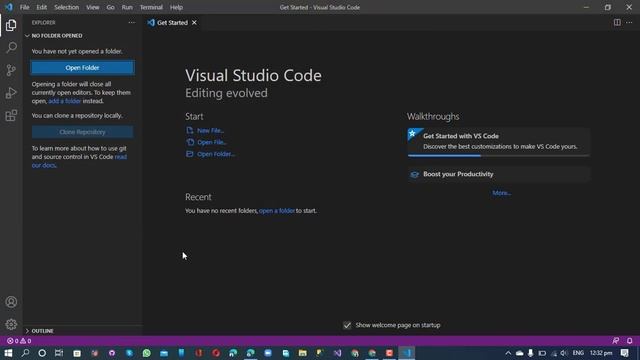The width and height of the screenshot is (640, 360).
Task: Open the Windows action center icon
Action: click(625, 353)
